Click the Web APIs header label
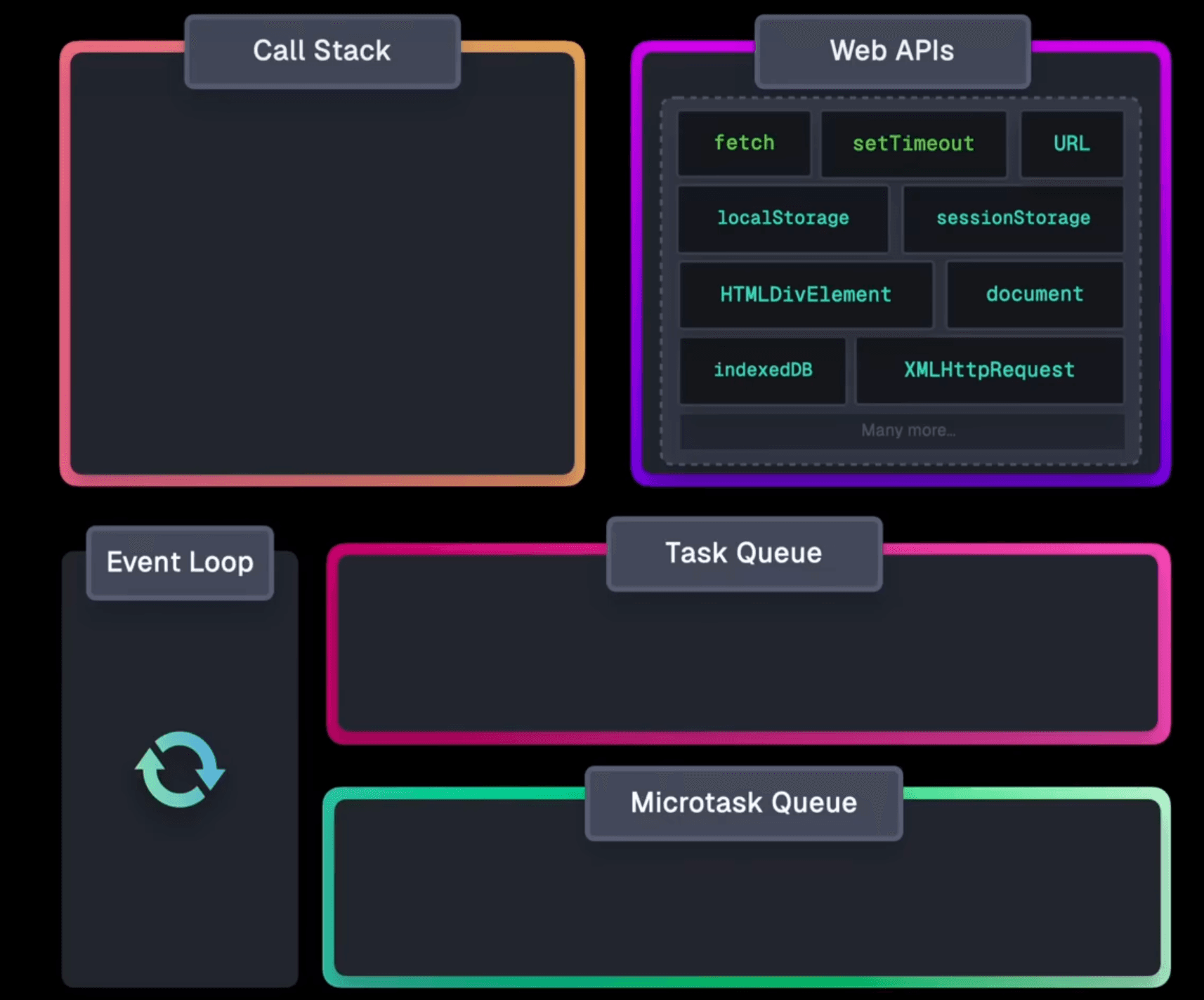Image resolution: width=1204 pixels, height=1000 pixels. (892, 51)
